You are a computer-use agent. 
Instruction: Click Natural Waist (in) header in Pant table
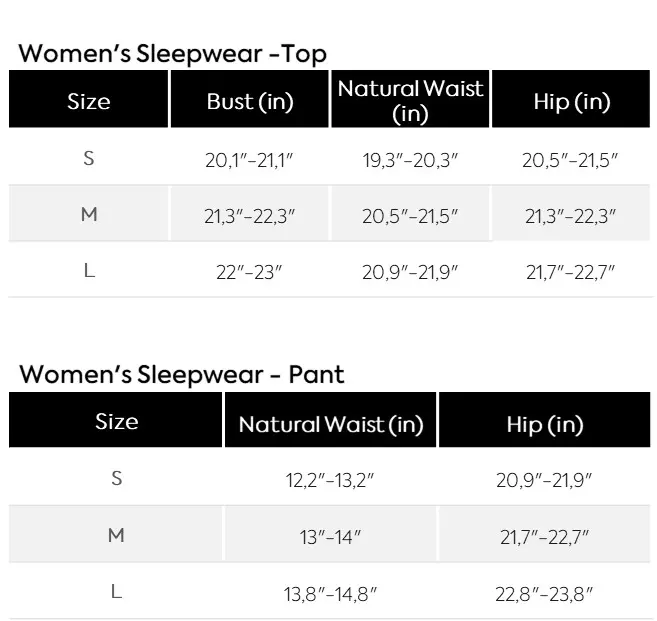331,425
